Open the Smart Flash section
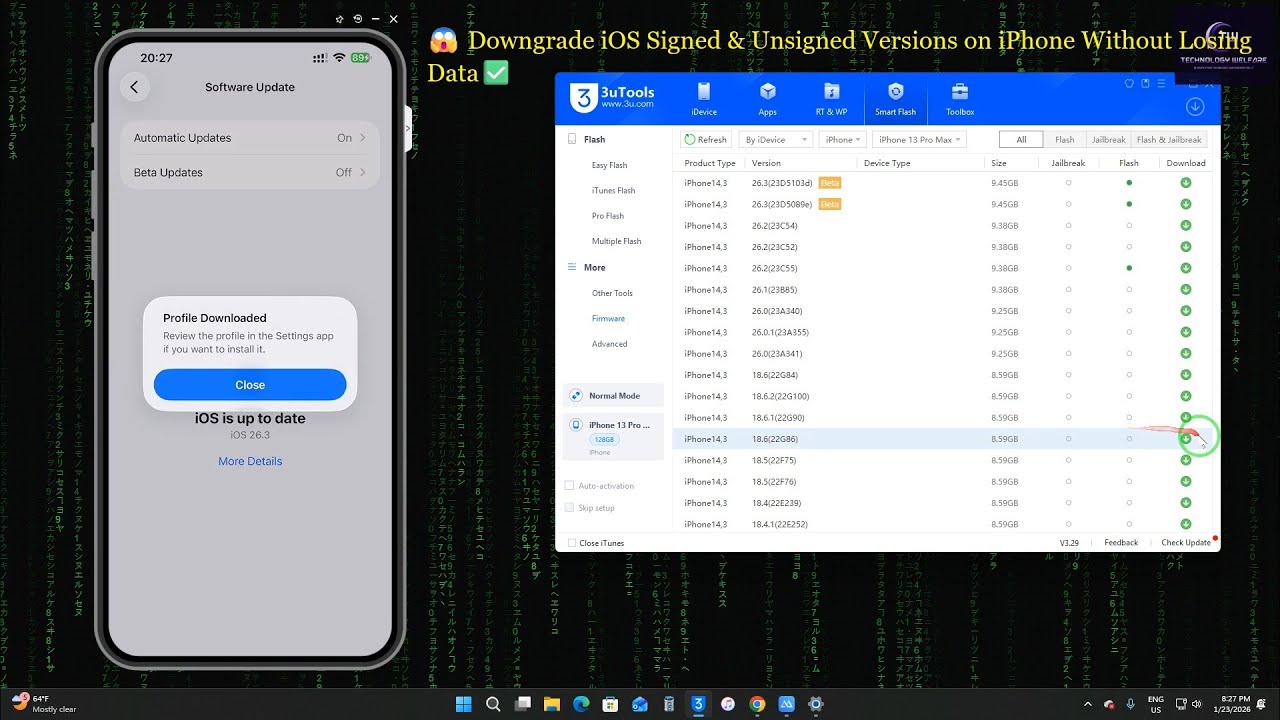This screenshot has height=720, width=1280. 895,98
